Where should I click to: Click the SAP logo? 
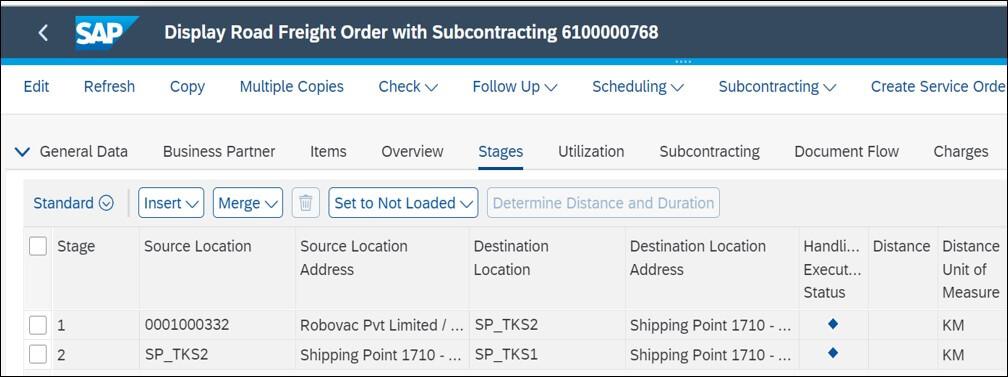(107, 33)
